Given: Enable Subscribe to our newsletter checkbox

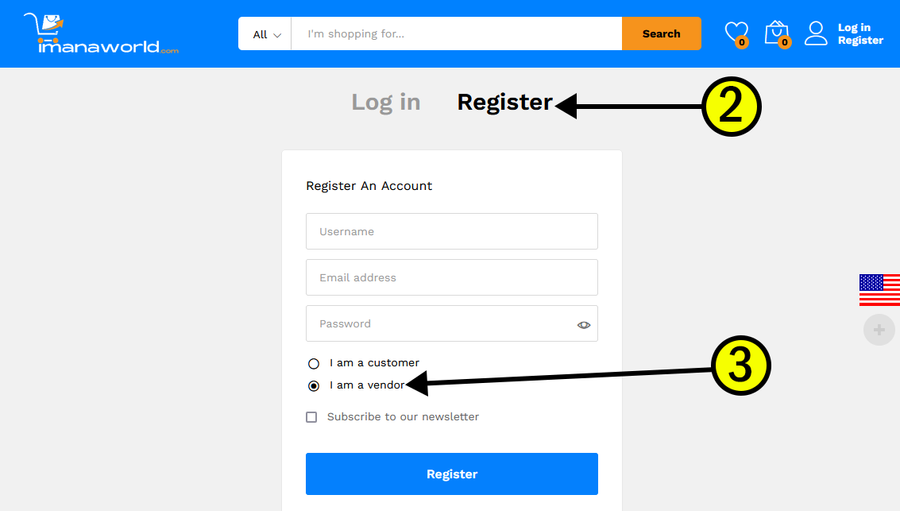Looking at the screenshot, I should pos(311,417).
